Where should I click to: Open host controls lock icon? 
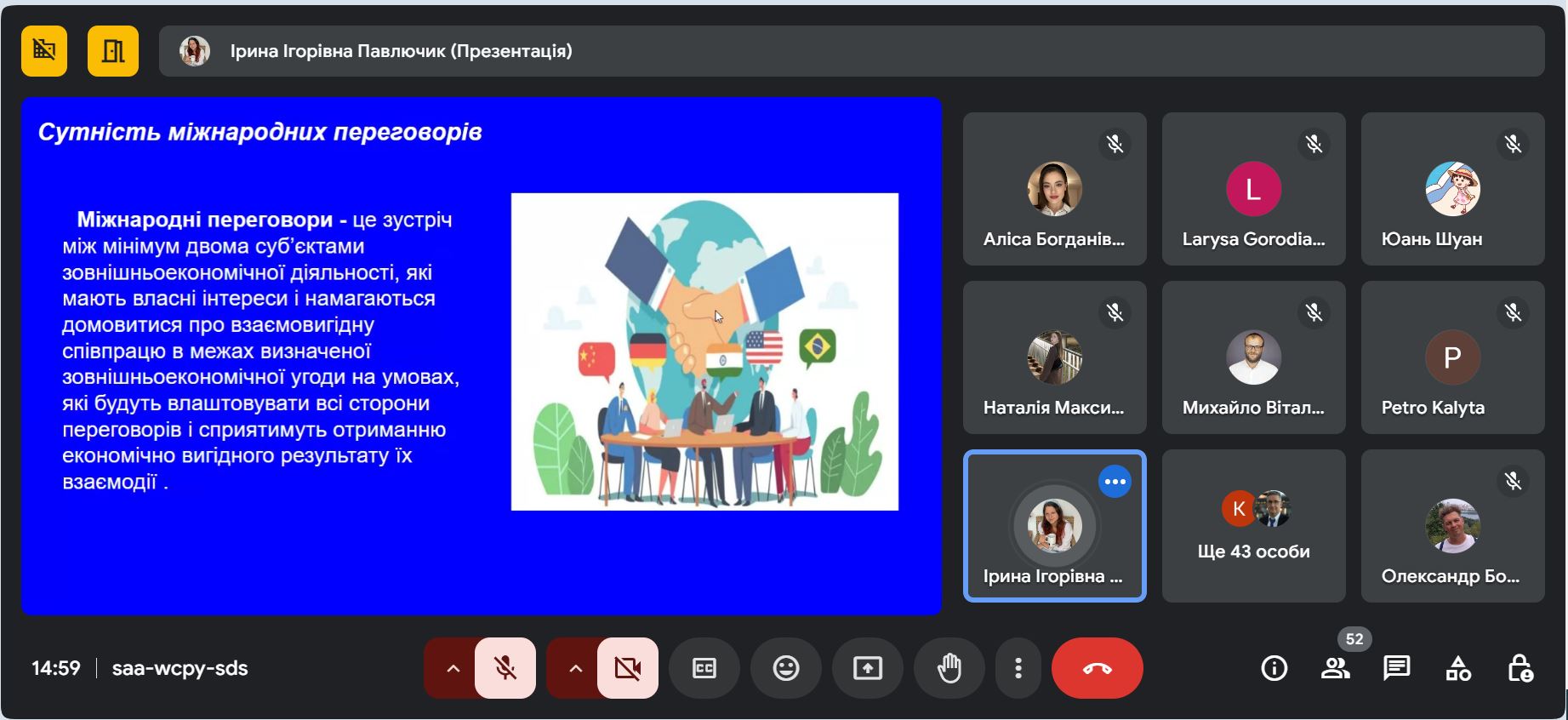(x=1520, y=668)
